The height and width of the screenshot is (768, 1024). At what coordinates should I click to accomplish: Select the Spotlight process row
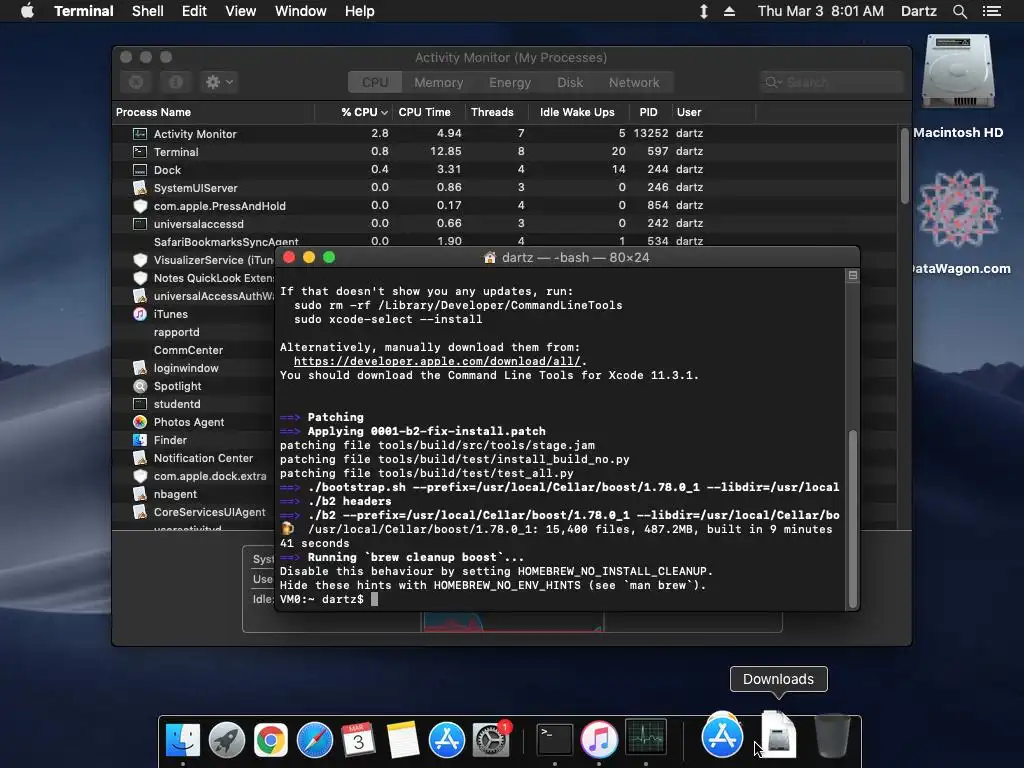coord(194,386)
